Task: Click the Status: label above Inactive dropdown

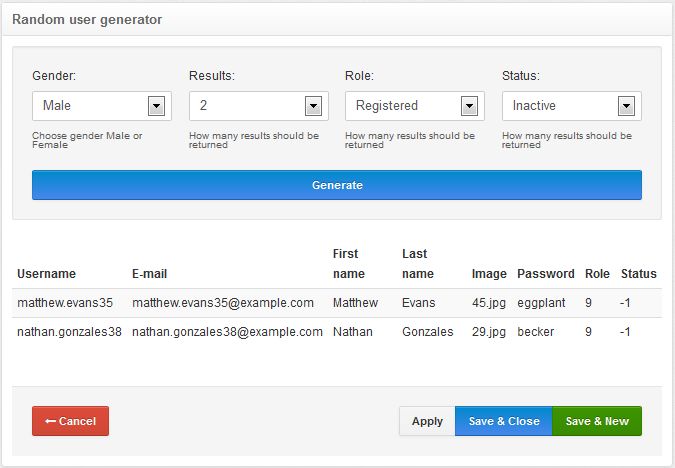Action: [x=521, y=76]
